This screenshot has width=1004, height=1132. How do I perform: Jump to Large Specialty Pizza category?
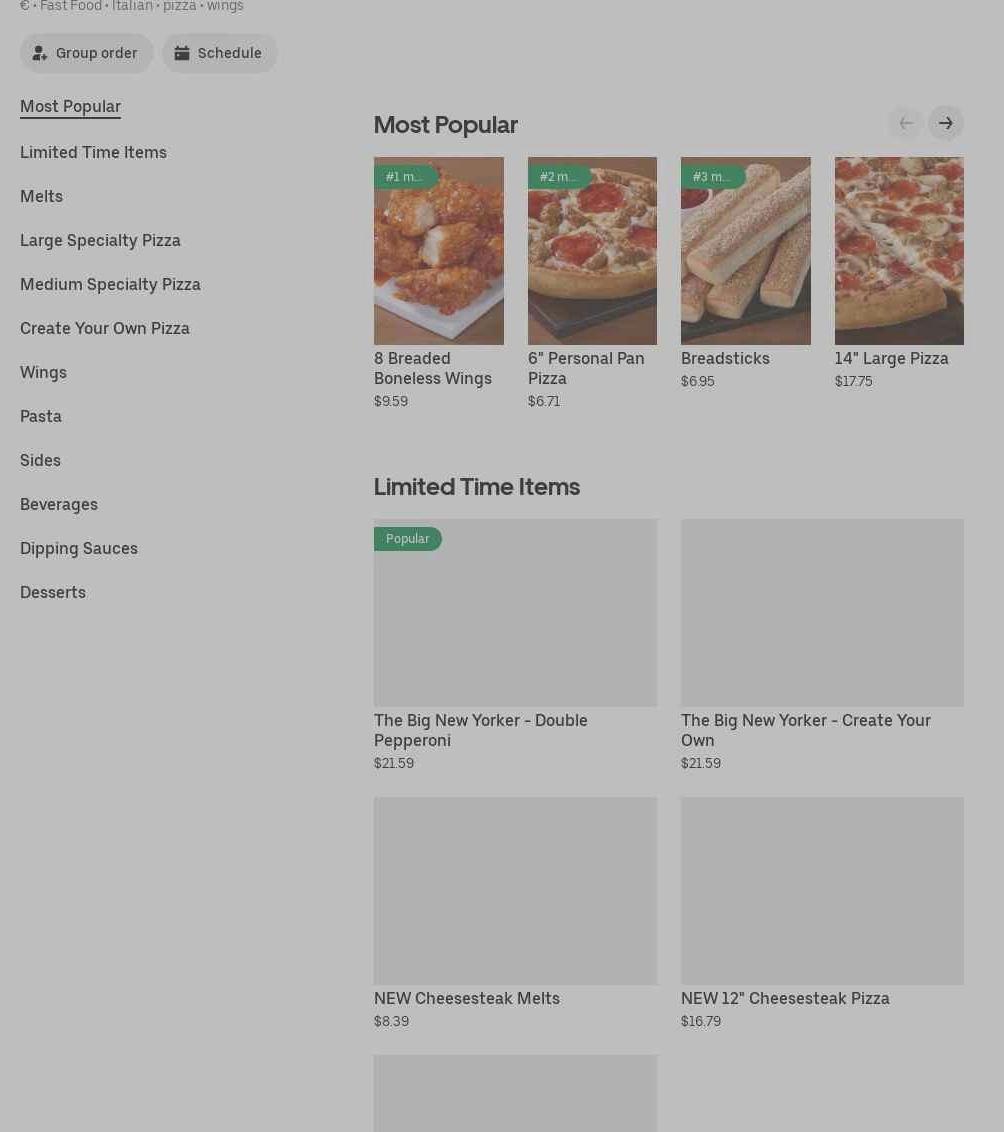[100, 240]
